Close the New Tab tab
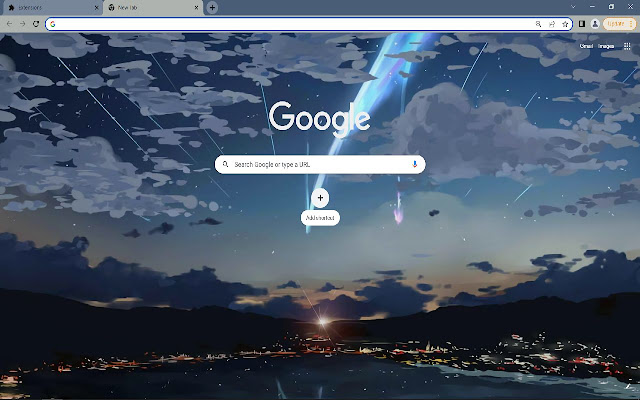This screenshot has width=640, height=400. (x=197, y=7)
